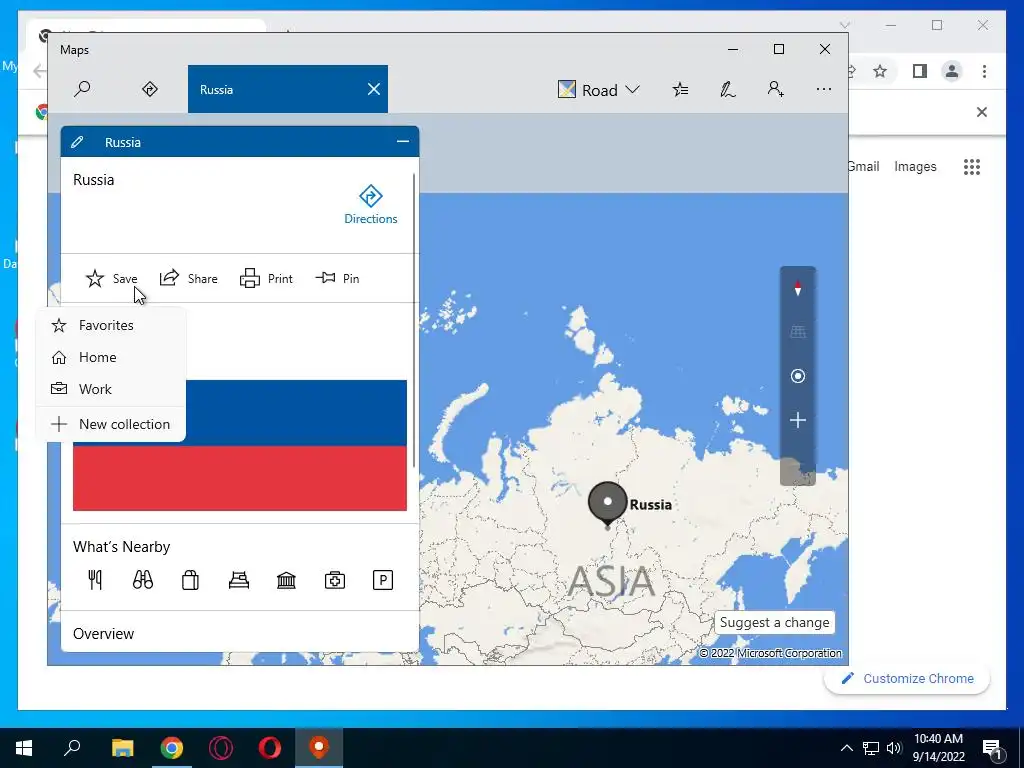Find nearby shopping bag icon

coord(190,580)
